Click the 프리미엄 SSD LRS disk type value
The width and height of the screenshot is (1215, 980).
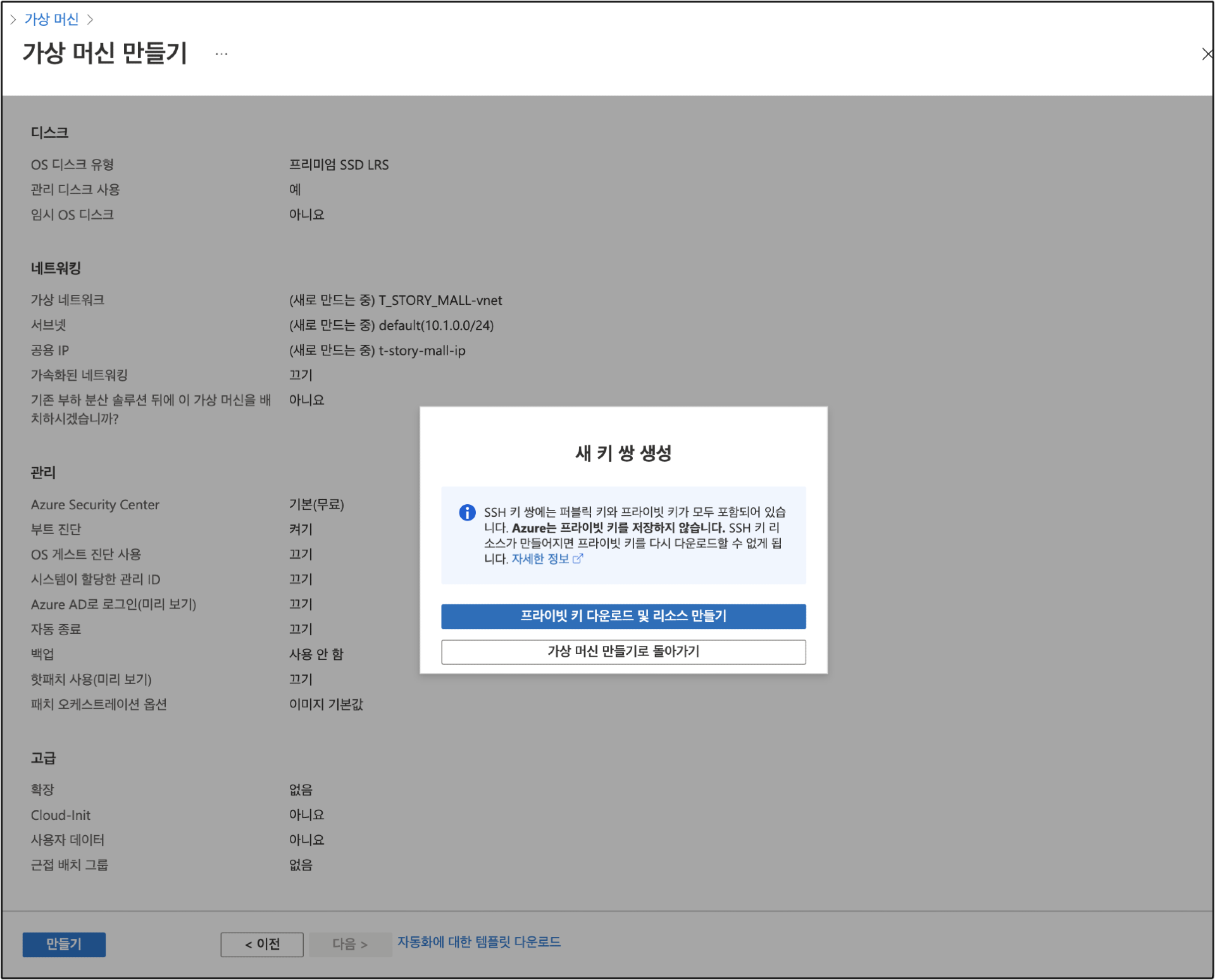339,164
